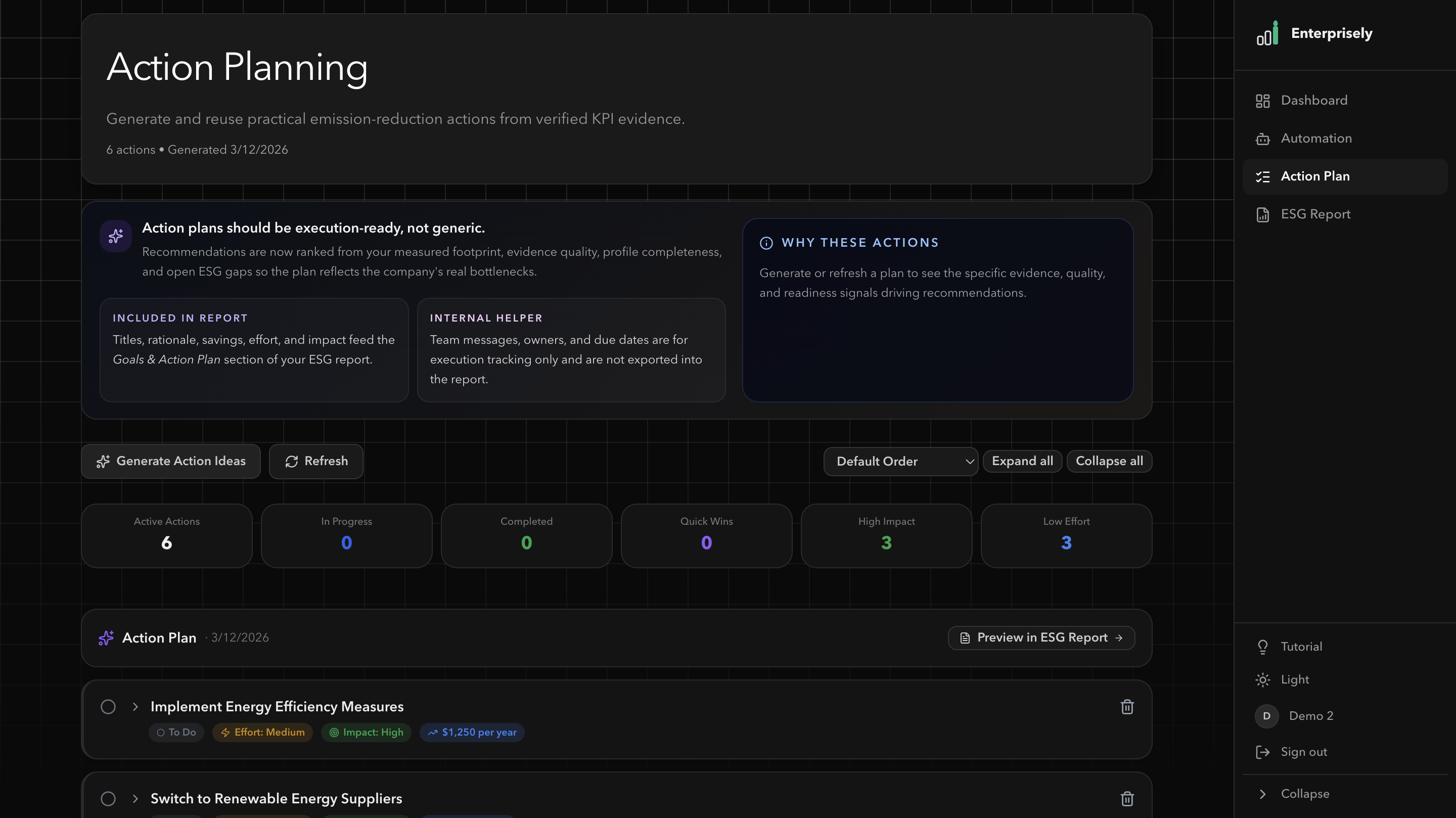Screen dimensions: 1456x818
Task: Click the sparkle icon beside Action Plan heading
Action: (106, 638)
